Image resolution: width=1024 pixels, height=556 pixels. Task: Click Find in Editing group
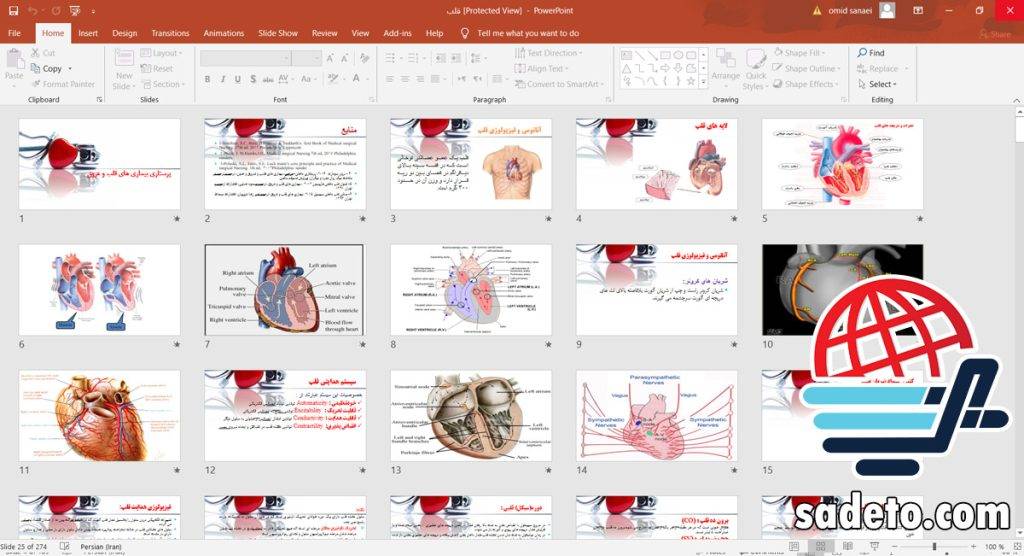[871, 53]
